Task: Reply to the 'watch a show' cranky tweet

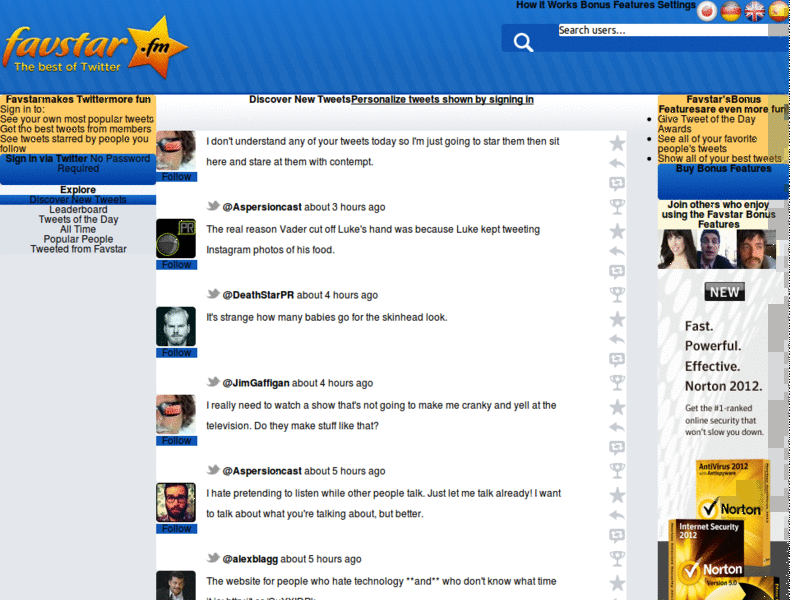Action: (x=617, y=427)
